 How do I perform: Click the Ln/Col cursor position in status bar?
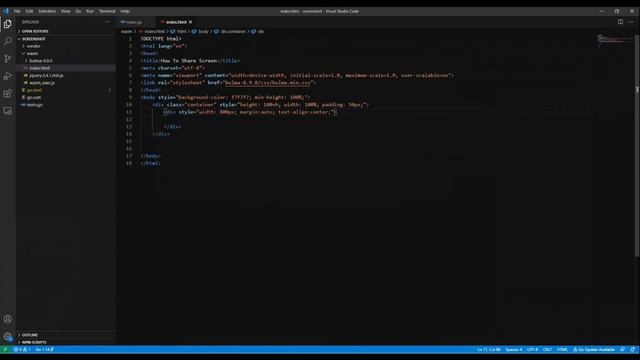489,349
